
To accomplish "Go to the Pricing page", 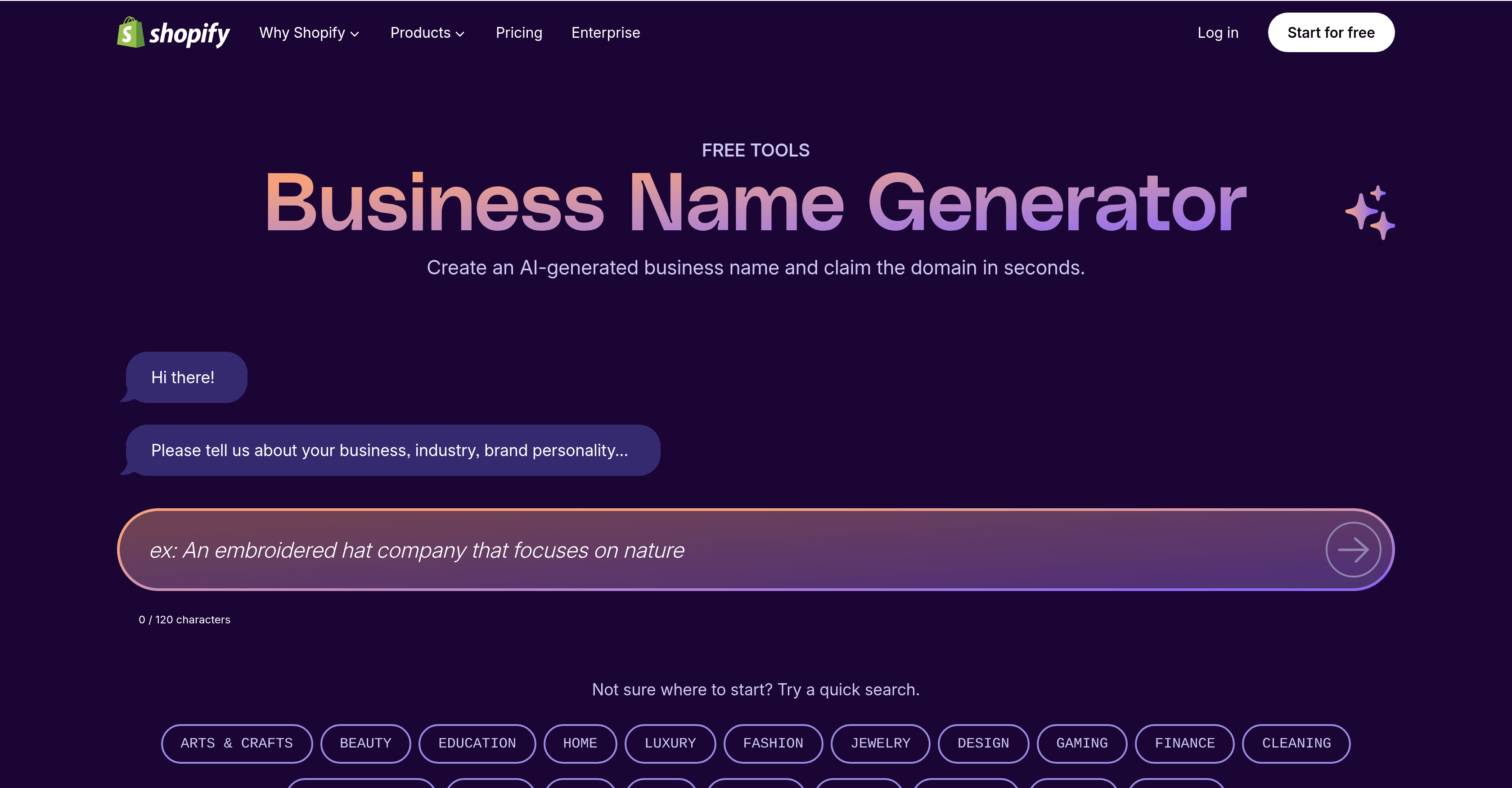I will tap(519, 33).
